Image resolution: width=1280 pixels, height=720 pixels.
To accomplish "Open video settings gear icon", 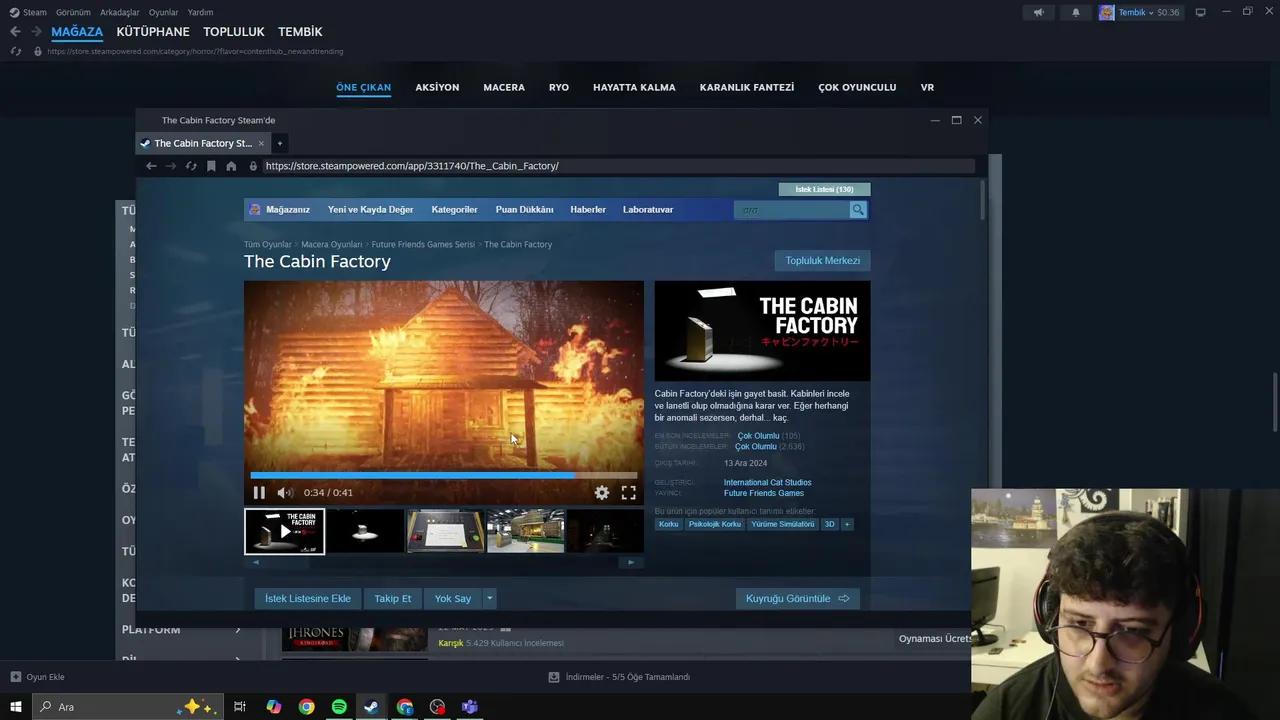I will pos(601,492).
